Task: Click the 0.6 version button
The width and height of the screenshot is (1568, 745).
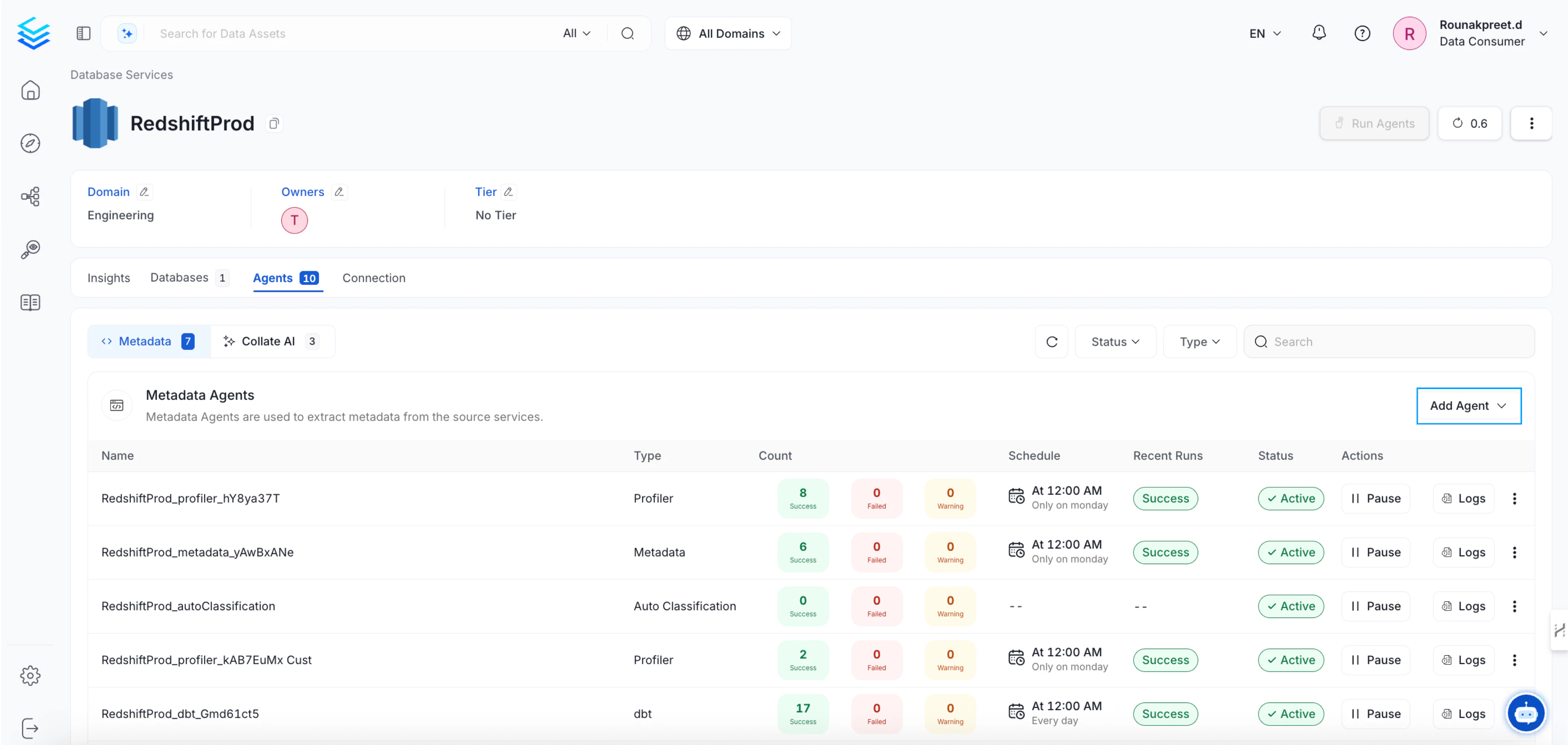Action: (1469, 124)
